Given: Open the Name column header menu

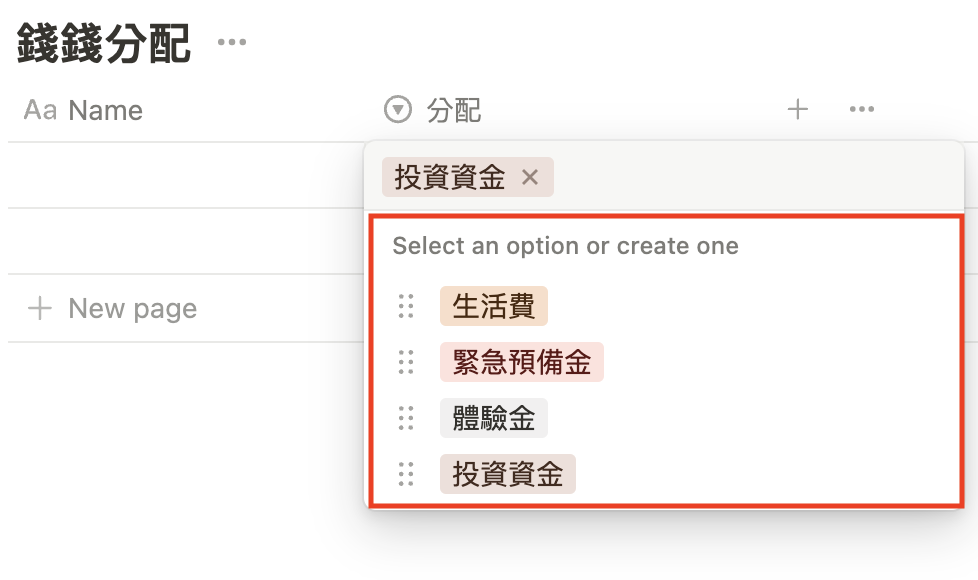Looking at the screenshot, I should (105, 110).
